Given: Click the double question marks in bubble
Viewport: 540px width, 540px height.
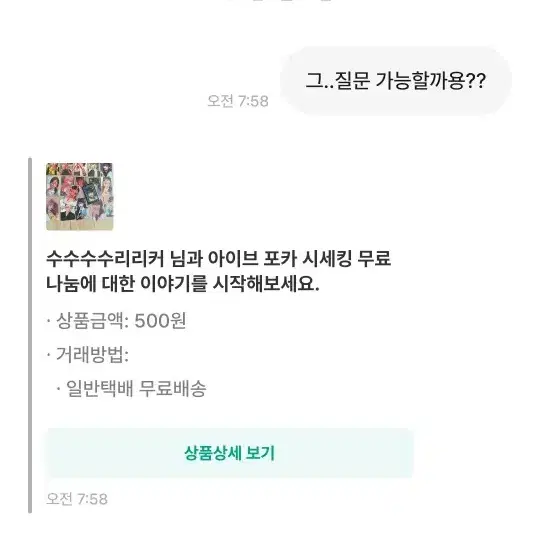Looking at the screenshot, I should coord(476,81).
